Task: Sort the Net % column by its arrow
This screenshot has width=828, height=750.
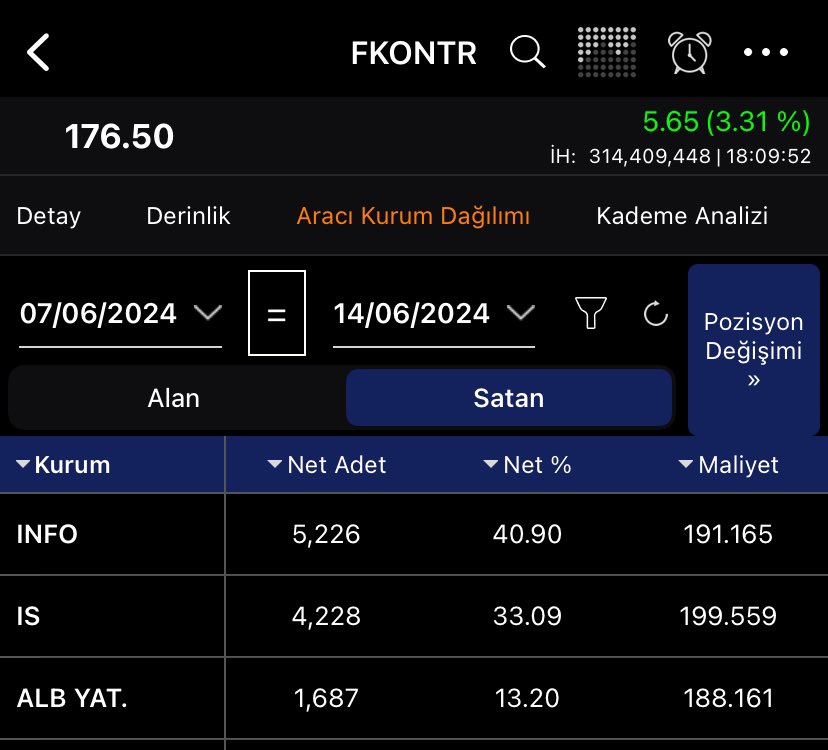Action: click(x=489, y=464)
